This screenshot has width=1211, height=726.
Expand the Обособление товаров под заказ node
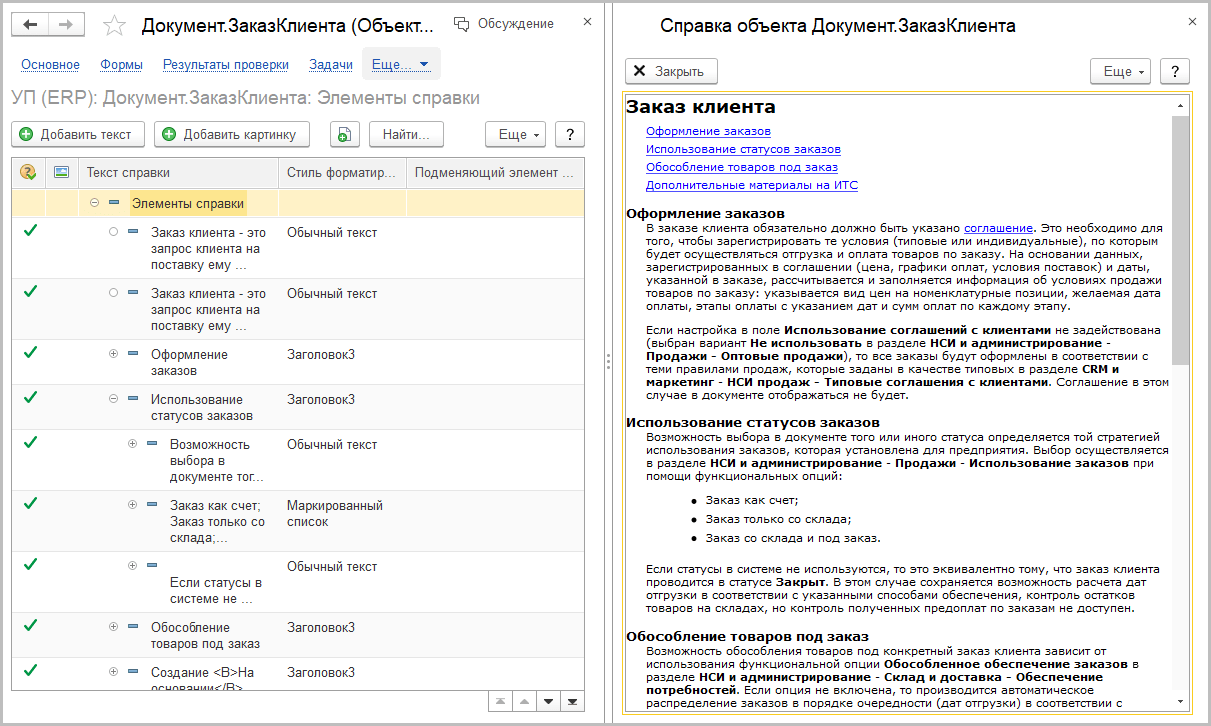point(113,627)
